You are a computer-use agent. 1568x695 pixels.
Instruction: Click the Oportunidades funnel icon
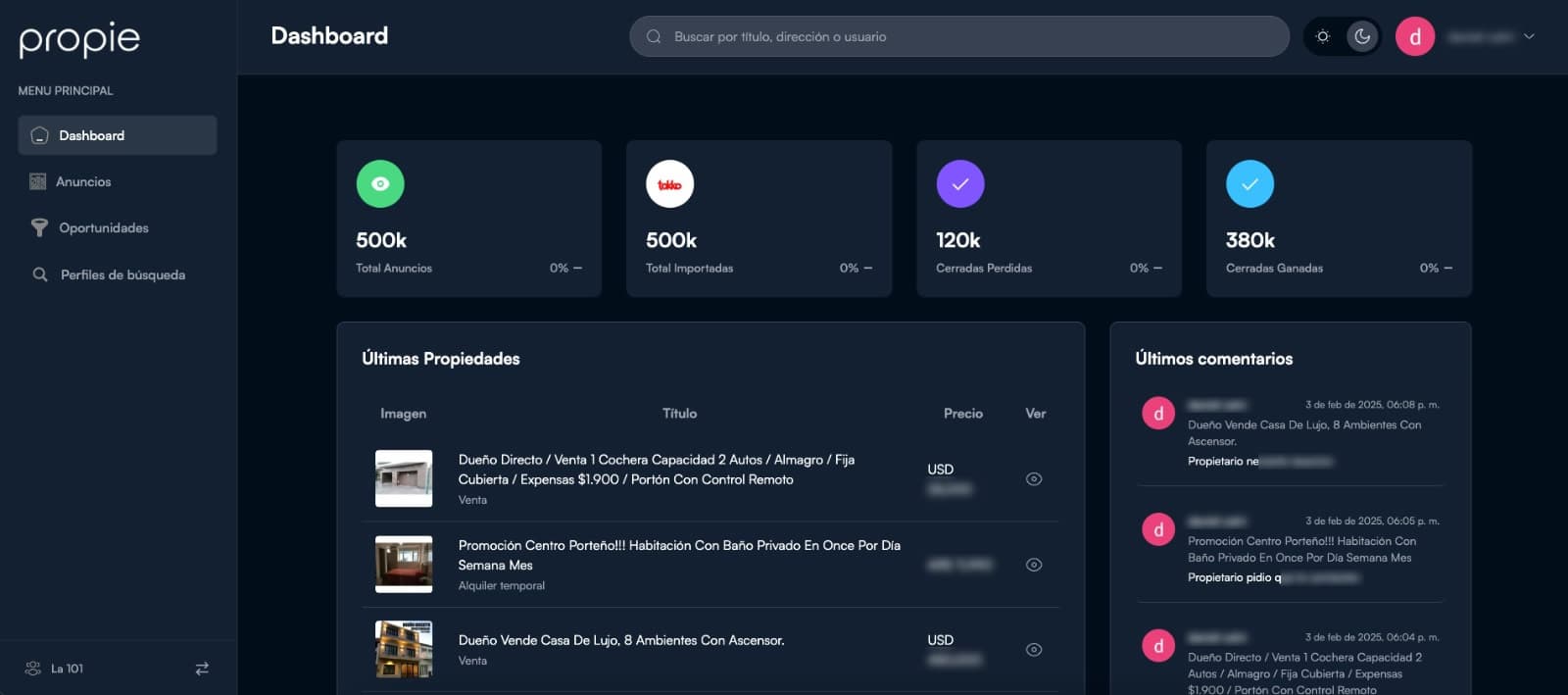click(39, 227)
